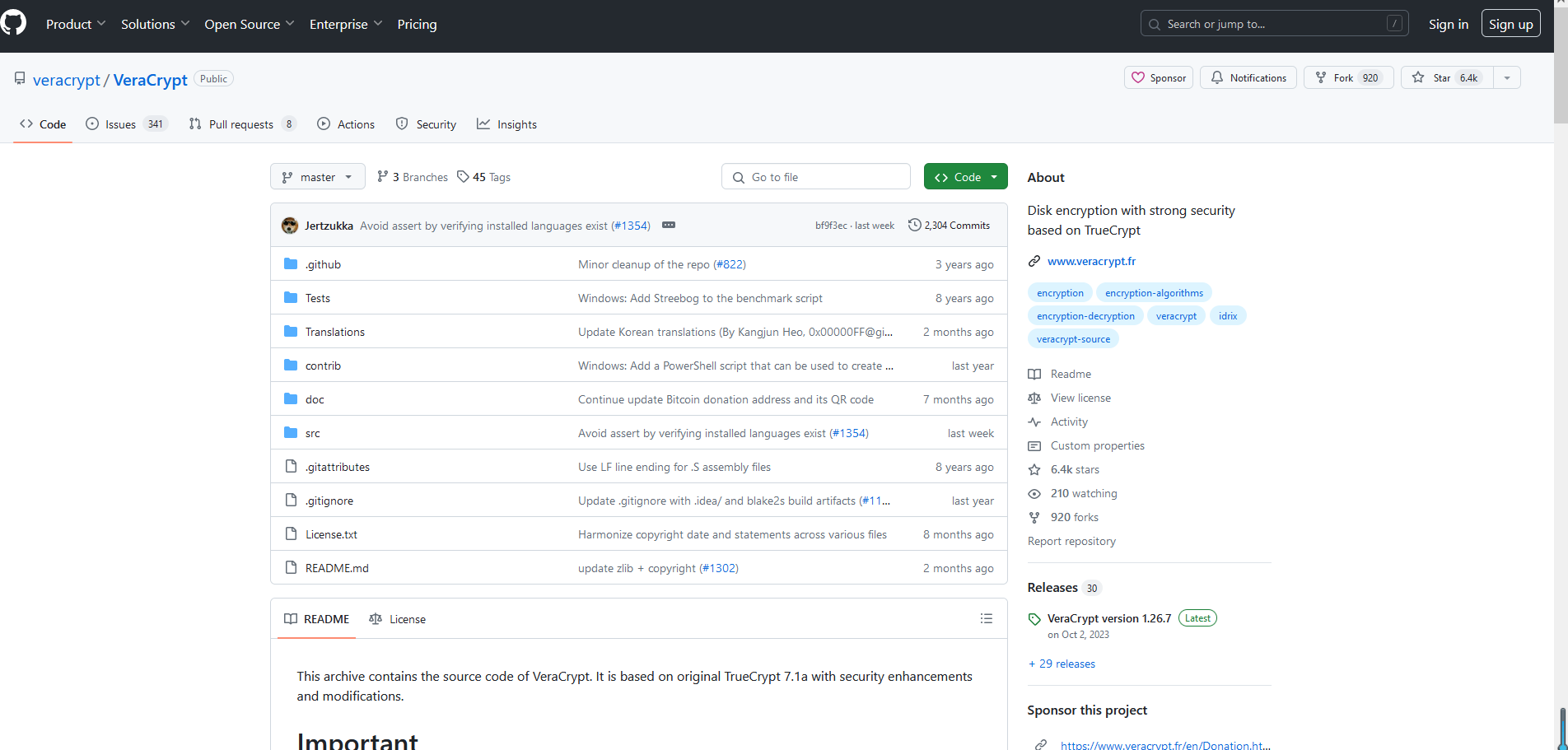
Task: Click the eye icon next to 210 watching
Action: click(x=1034, y=493)
